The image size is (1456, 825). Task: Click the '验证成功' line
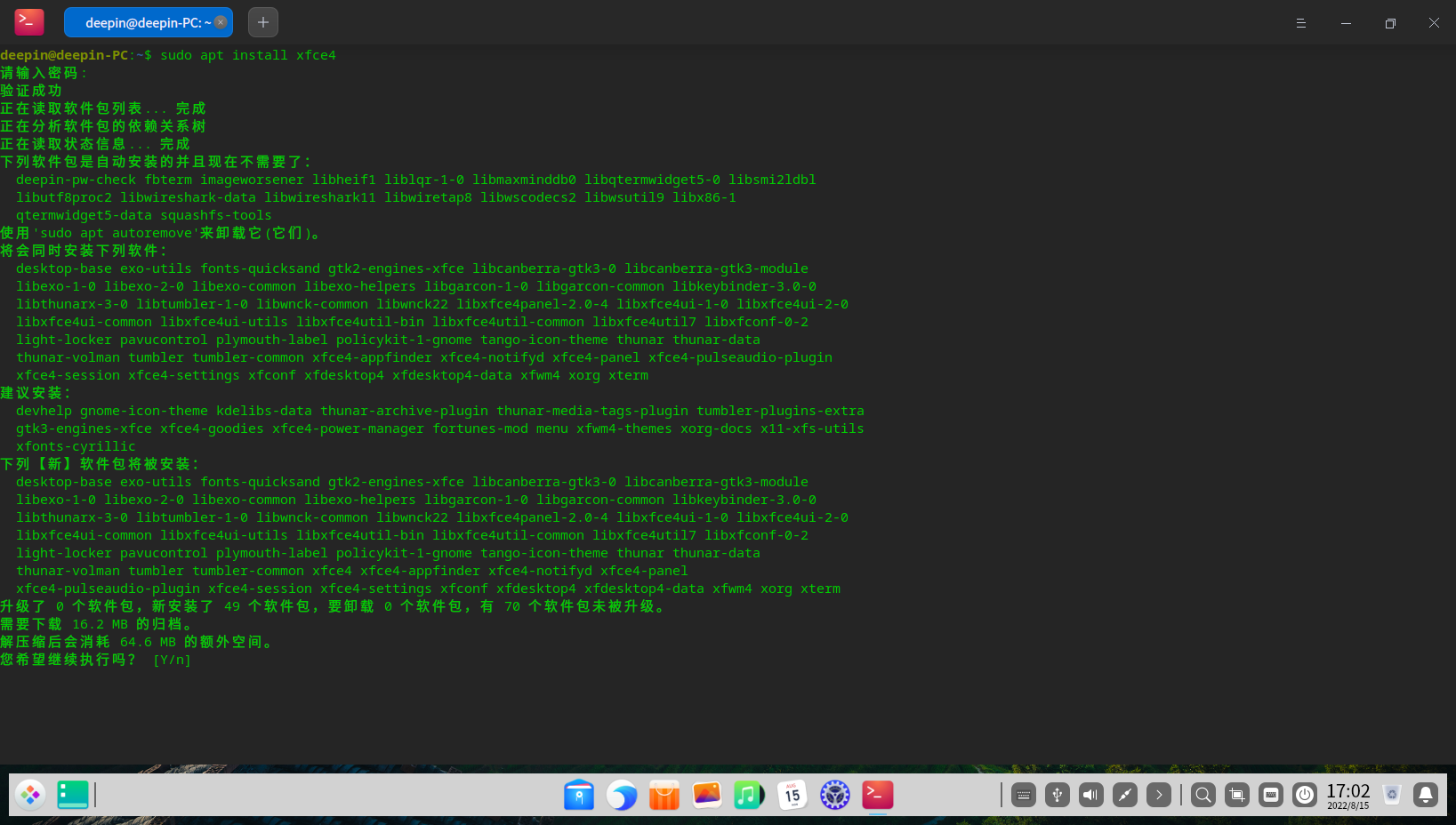pyautogui.click(x=31, y=91)
